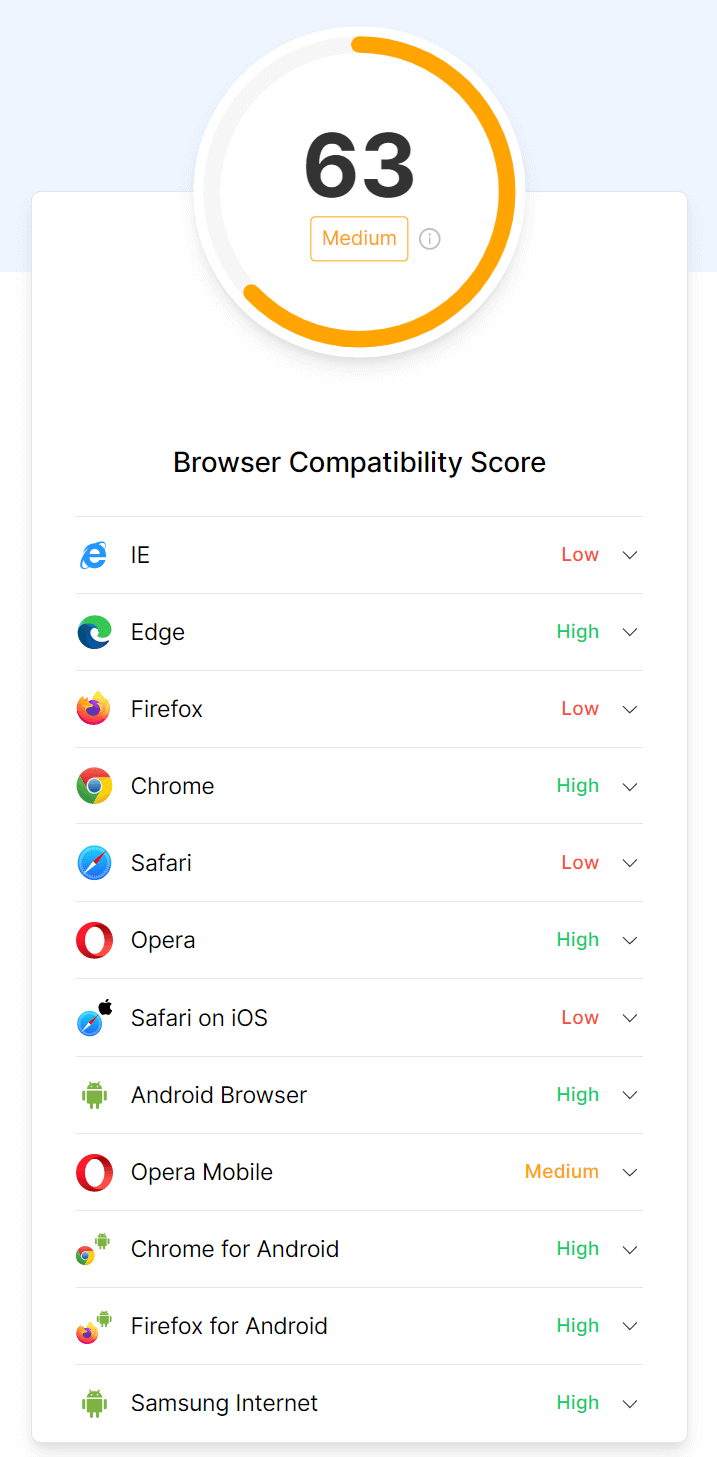Click the Chrome for Android icon
The height and width of the screenshot is (1457, 717).
(95, 1249)
